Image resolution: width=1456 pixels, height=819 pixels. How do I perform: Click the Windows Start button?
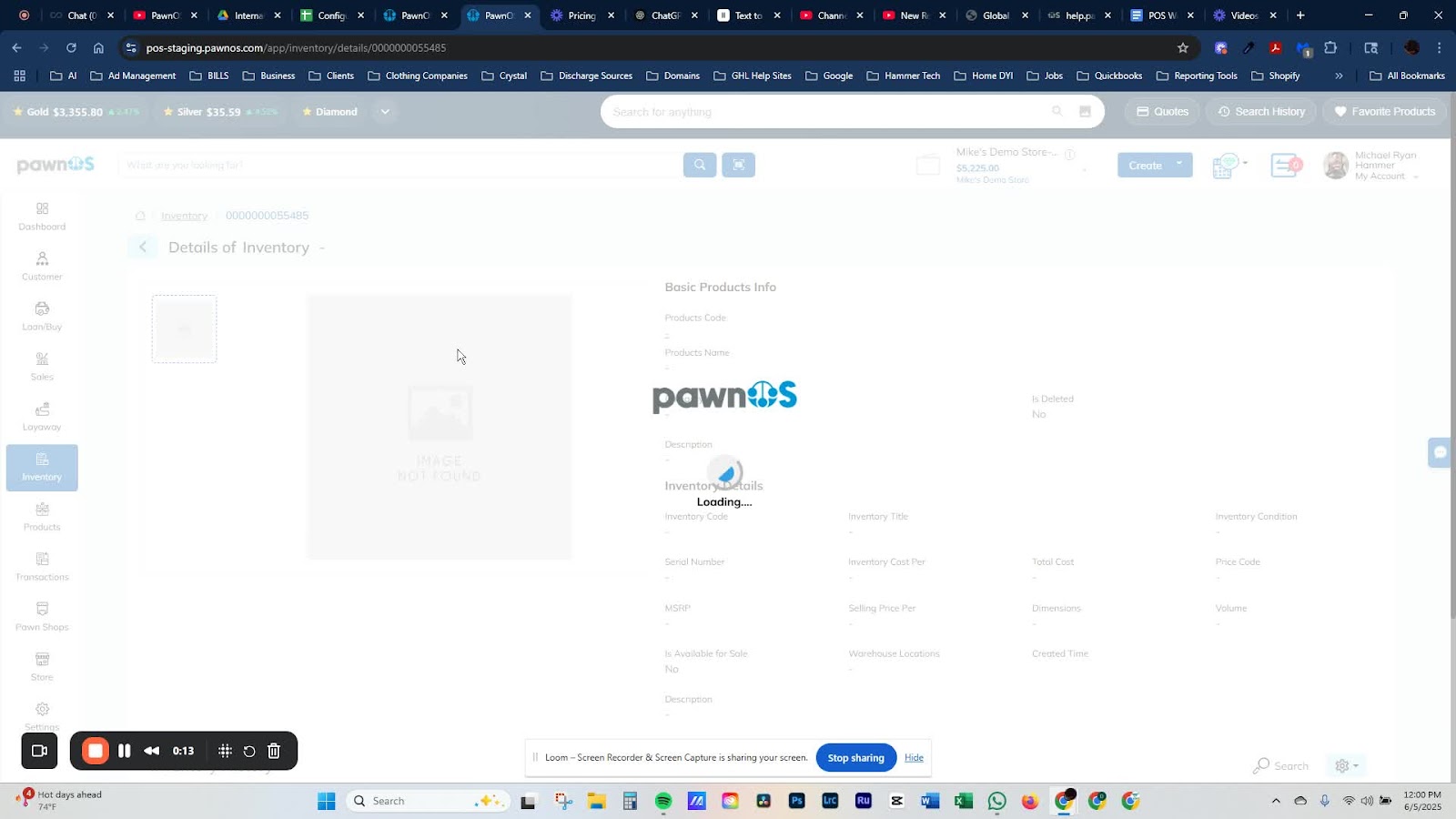[x=326, y=801]
